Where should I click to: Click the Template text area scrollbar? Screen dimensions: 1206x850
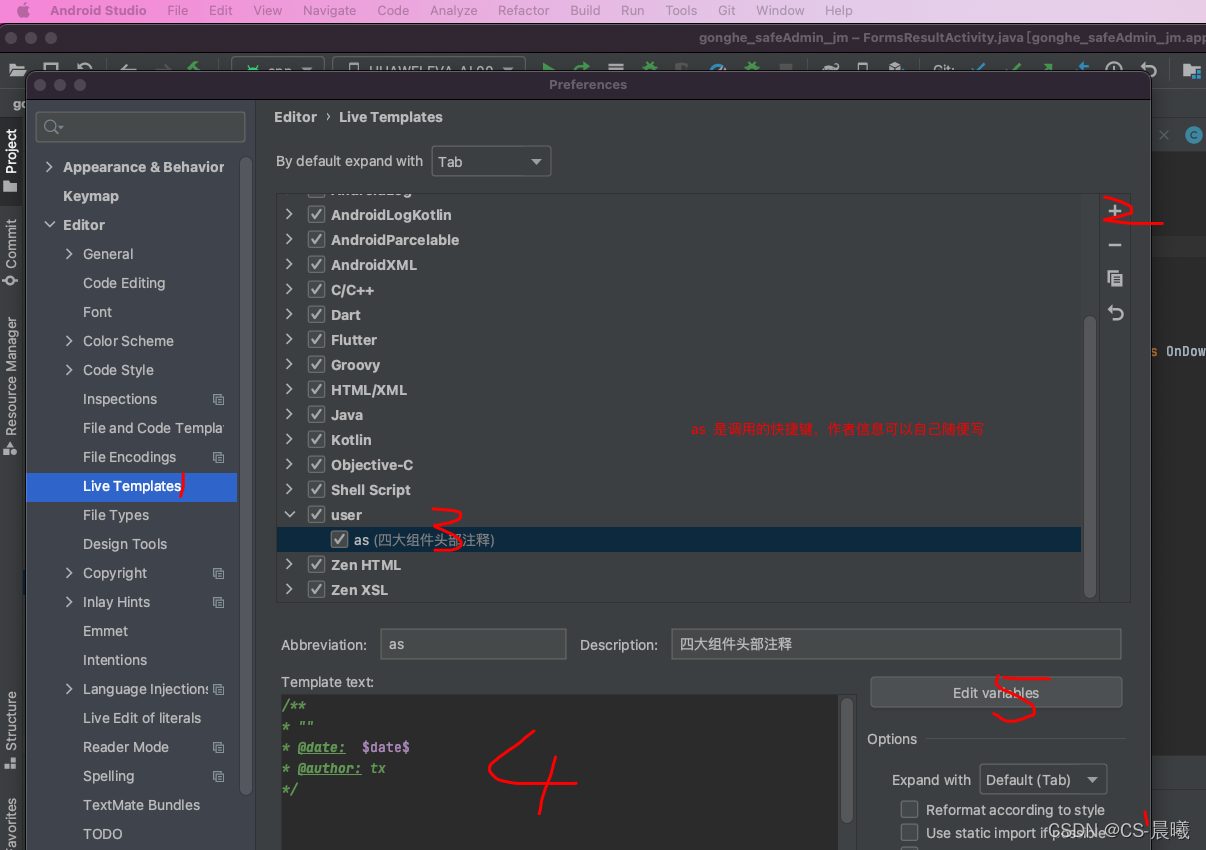(x=847, y=760)
